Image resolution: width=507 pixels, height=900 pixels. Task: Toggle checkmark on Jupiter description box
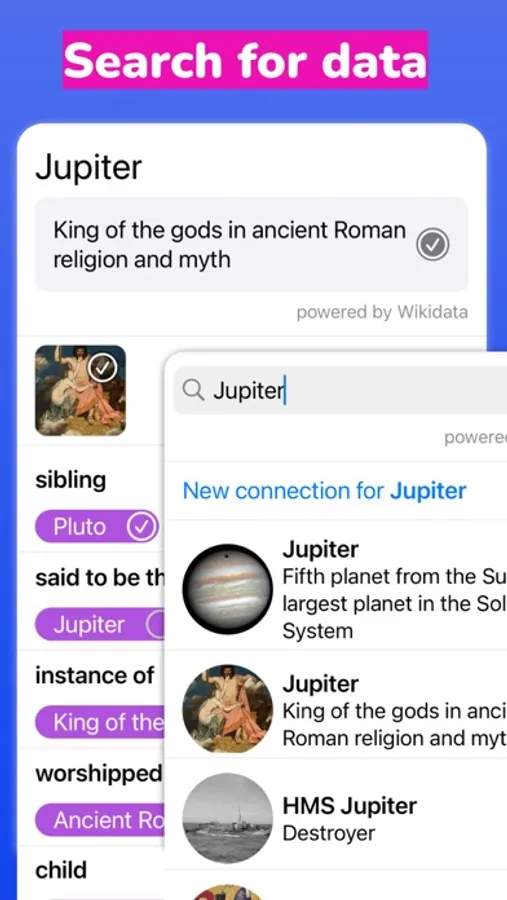432,245
